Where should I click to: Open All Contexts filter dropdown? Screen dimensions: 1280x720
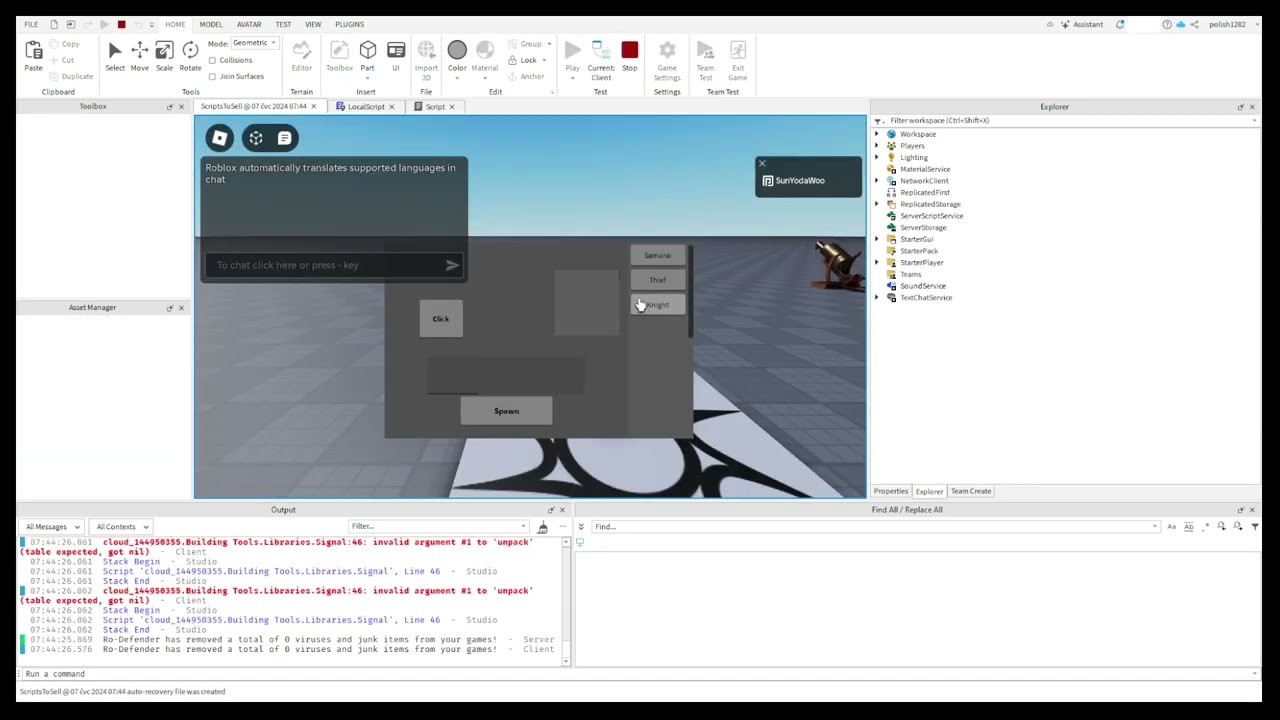121,527
